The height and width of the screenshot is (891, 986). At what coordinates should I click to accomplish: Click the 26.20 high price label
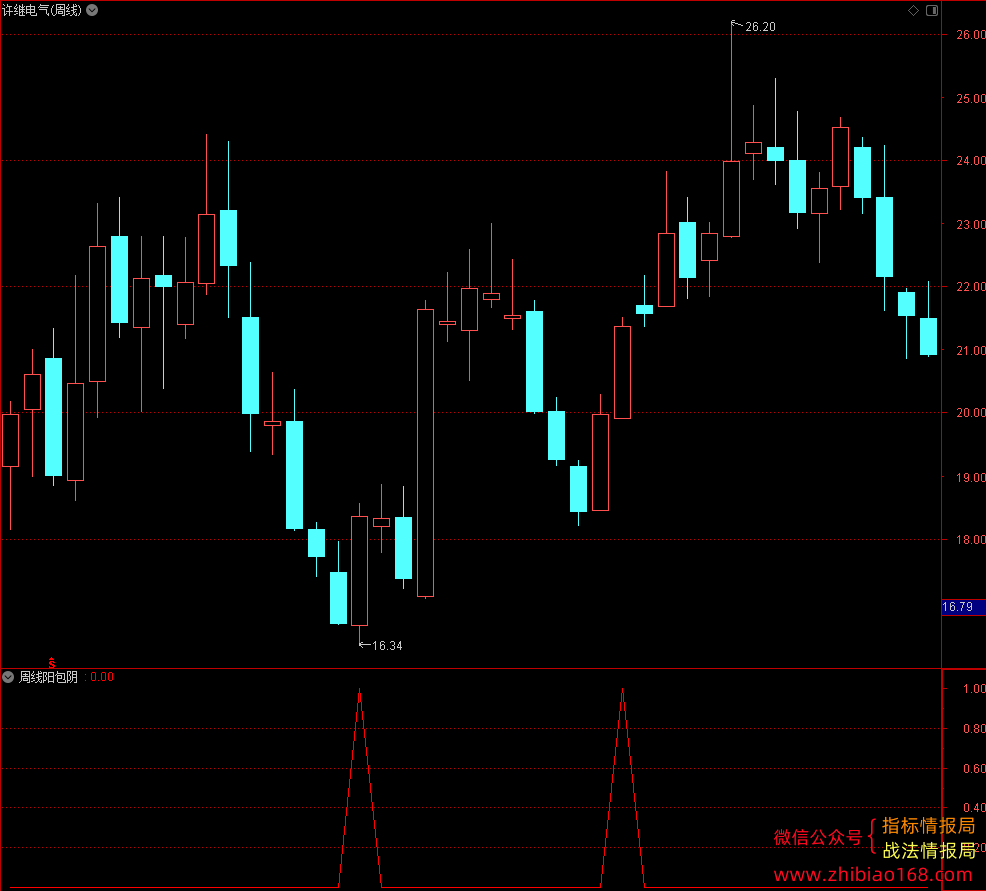760,26
